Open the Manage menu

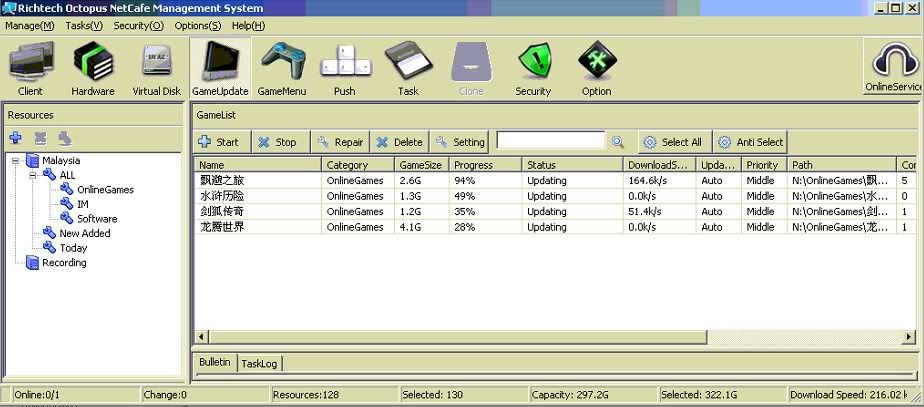(x=29, y=25)
